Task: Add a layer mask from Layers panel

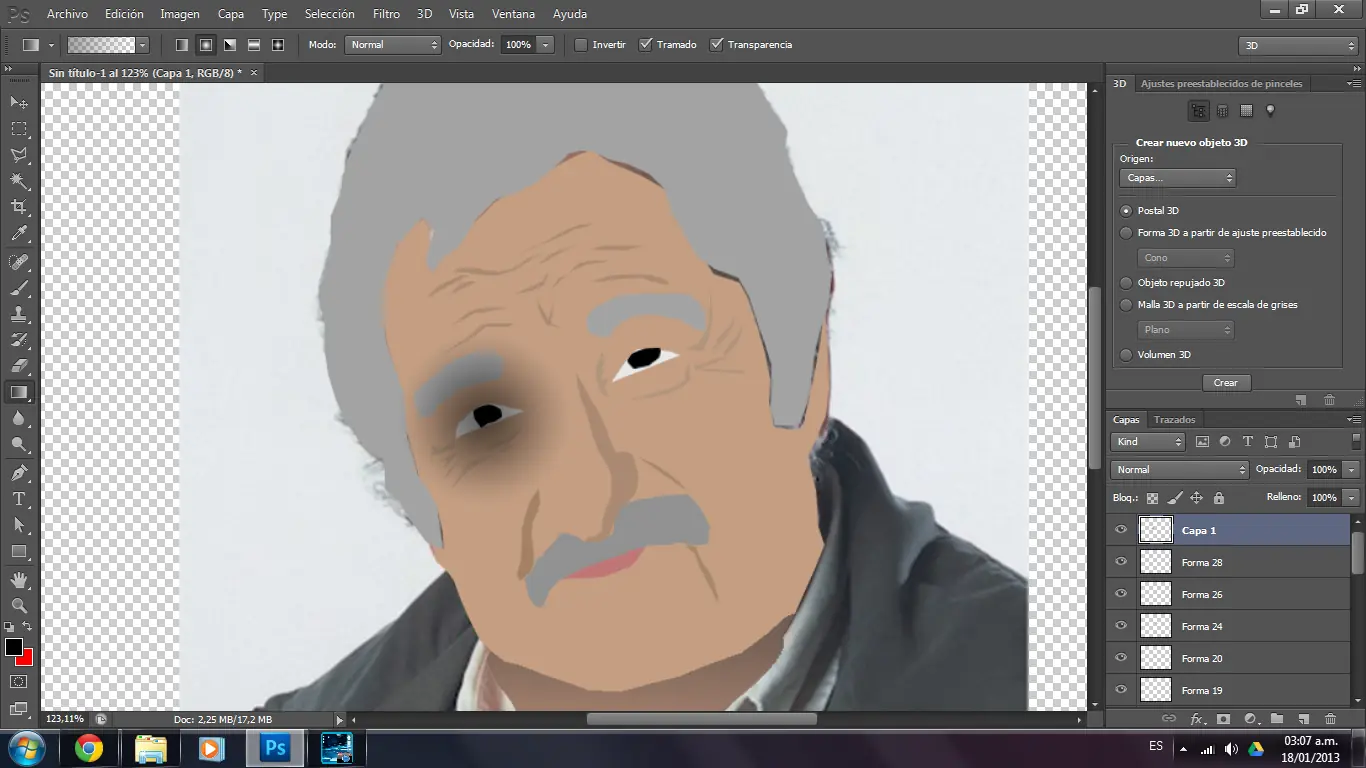Action: click(1223, 719)
